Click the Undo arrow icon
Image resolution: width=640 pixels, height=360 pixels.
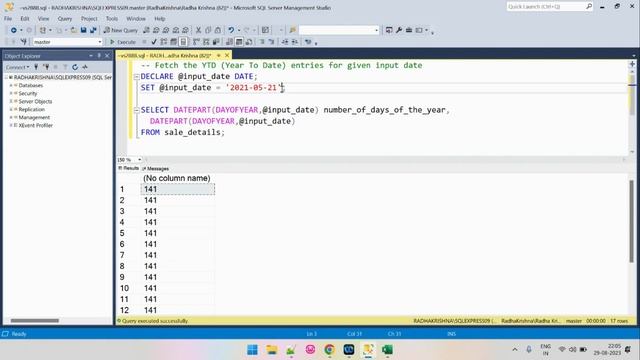pyautogui.click(x=231, y=30)
